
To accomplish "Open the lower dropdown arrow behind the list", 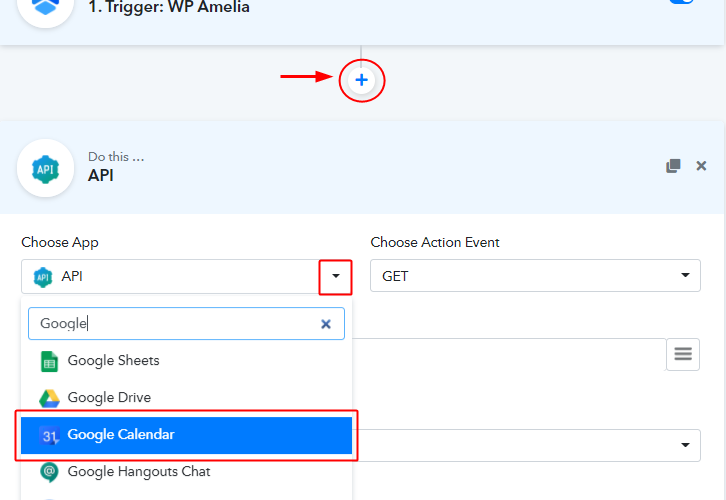I will point(685,445).
